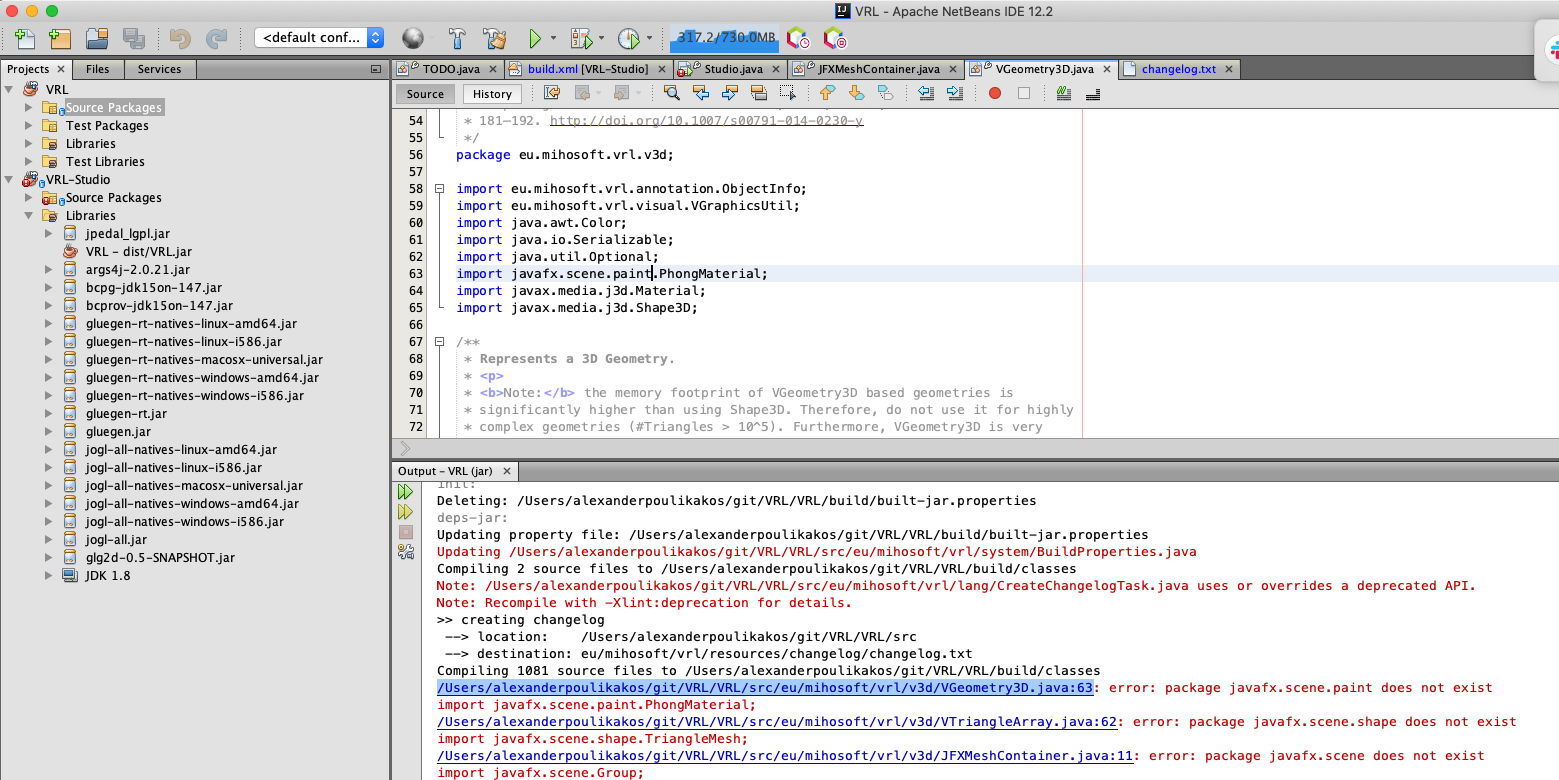This screenshot has height=780, width=1559.
Task: Stop the build with red square in Output
Action: click(x=405, y=532)
